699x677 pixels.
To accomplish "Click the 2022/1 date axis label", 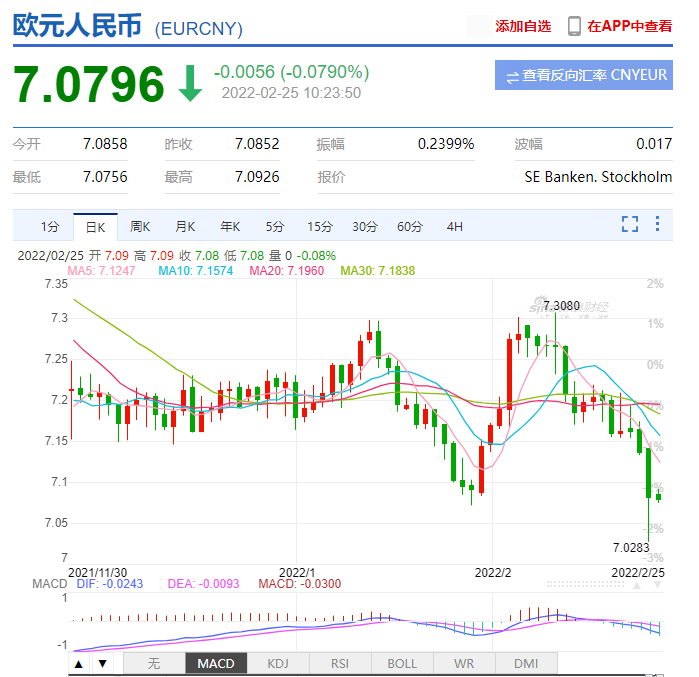I will coord(297,573).
